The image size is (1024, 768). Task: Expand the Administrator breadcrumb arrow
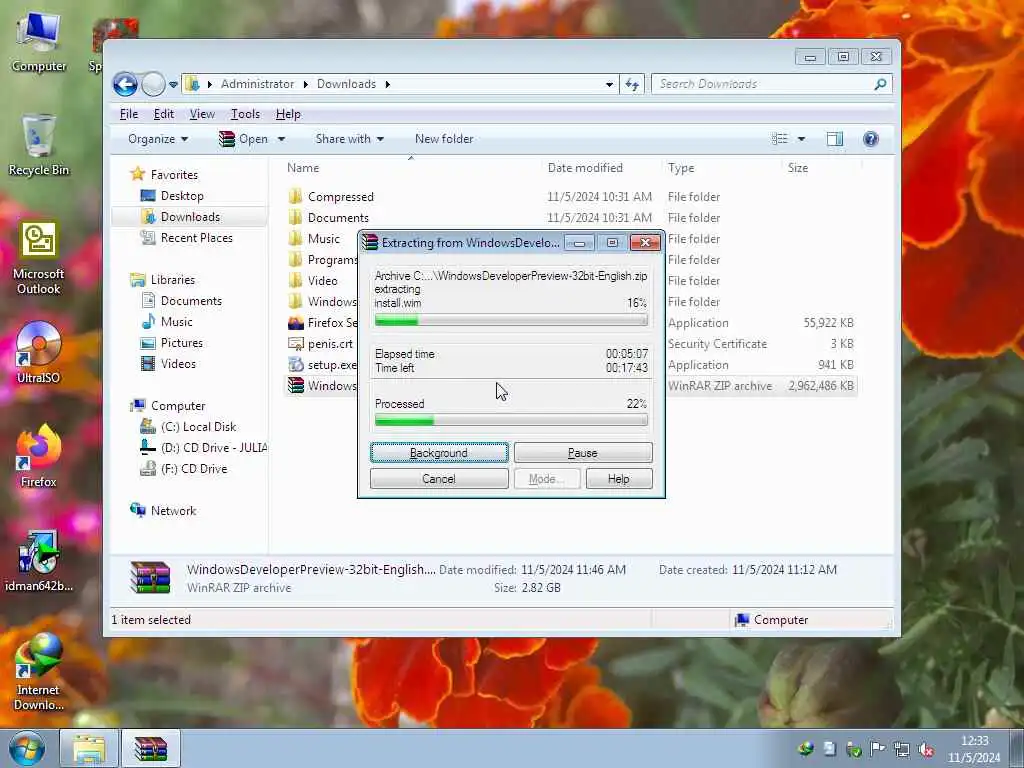click(306, 84)
